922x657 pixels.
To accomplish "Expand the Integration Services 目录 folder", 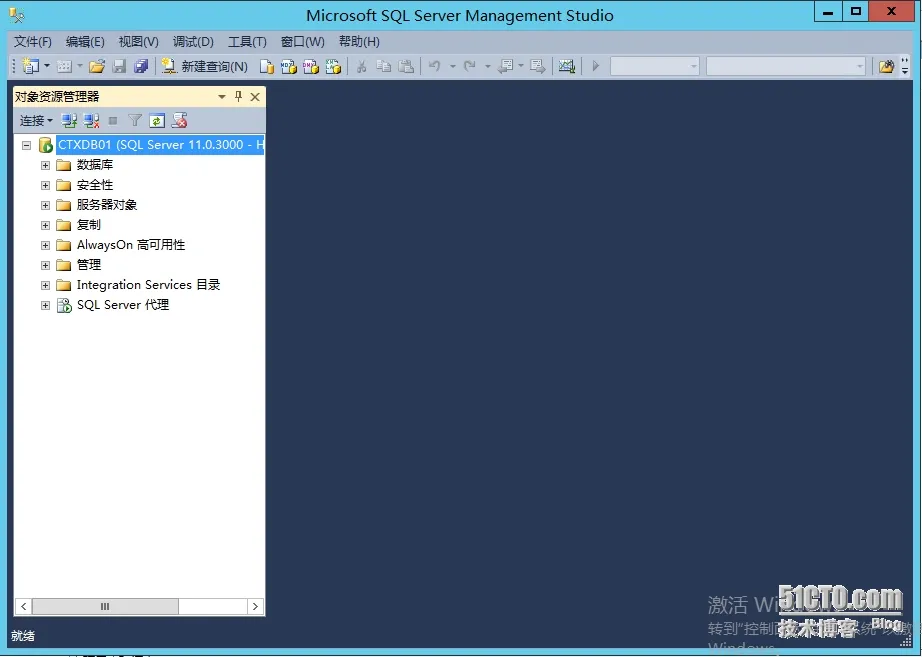I will tap(45, 285).
